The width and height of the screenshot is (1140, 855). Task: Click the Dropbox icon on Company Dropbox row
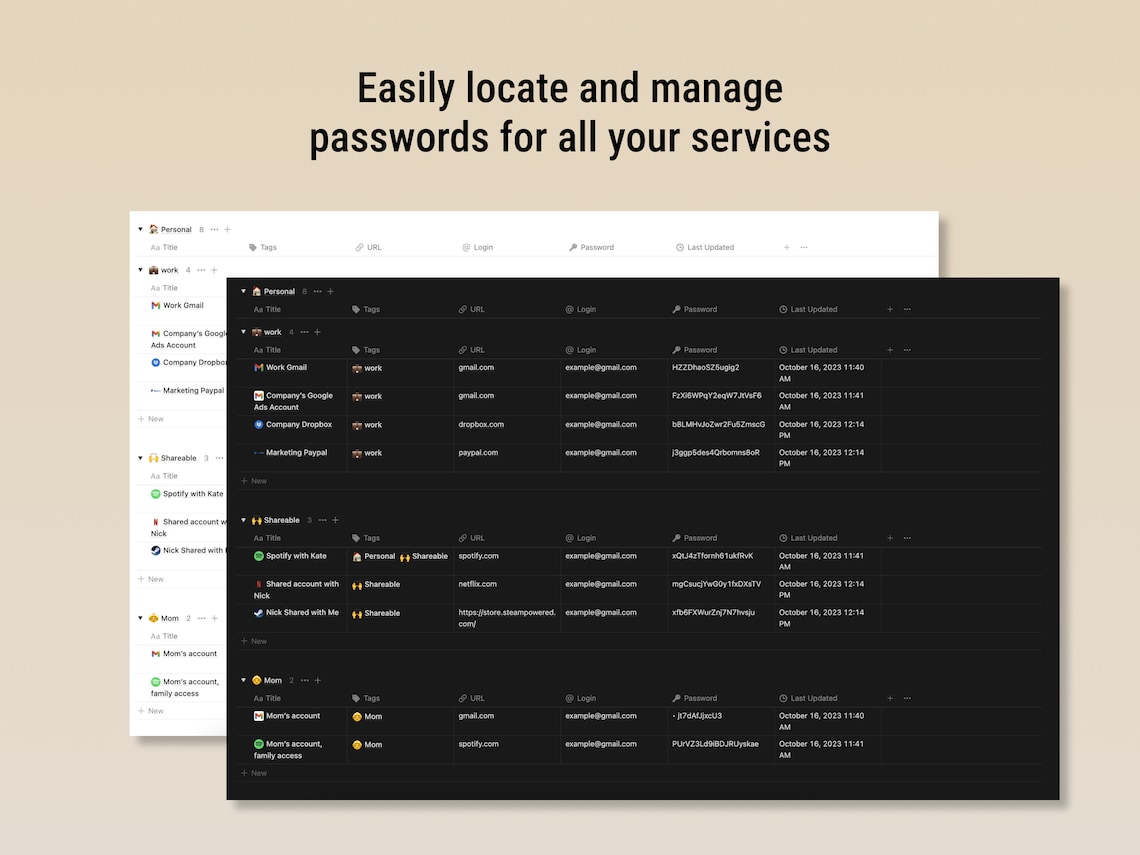258,425
